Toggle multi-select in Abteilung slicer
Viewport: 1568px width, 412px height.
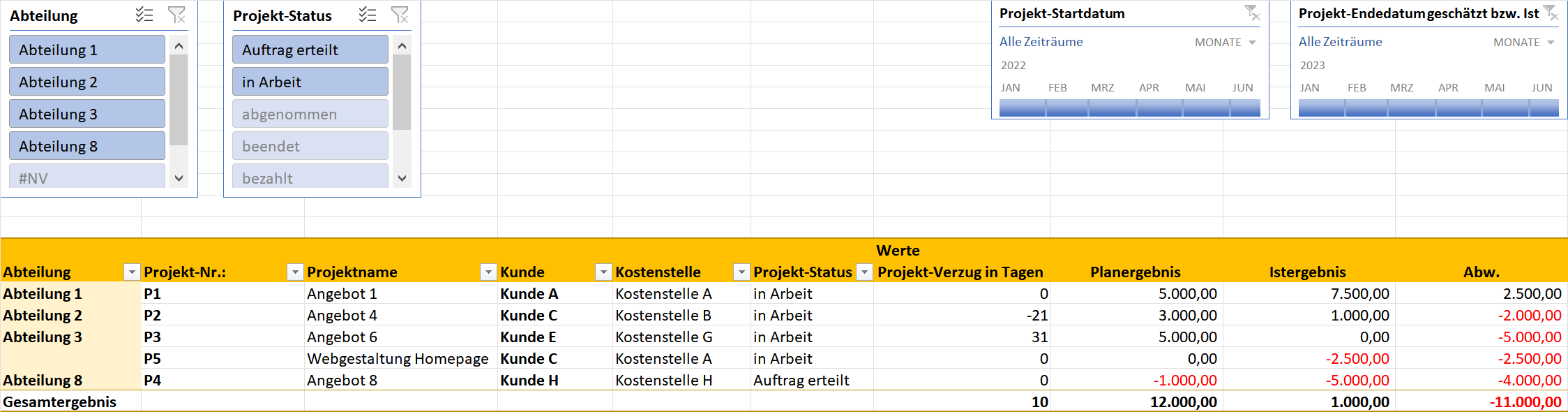[x=144, y=15]
